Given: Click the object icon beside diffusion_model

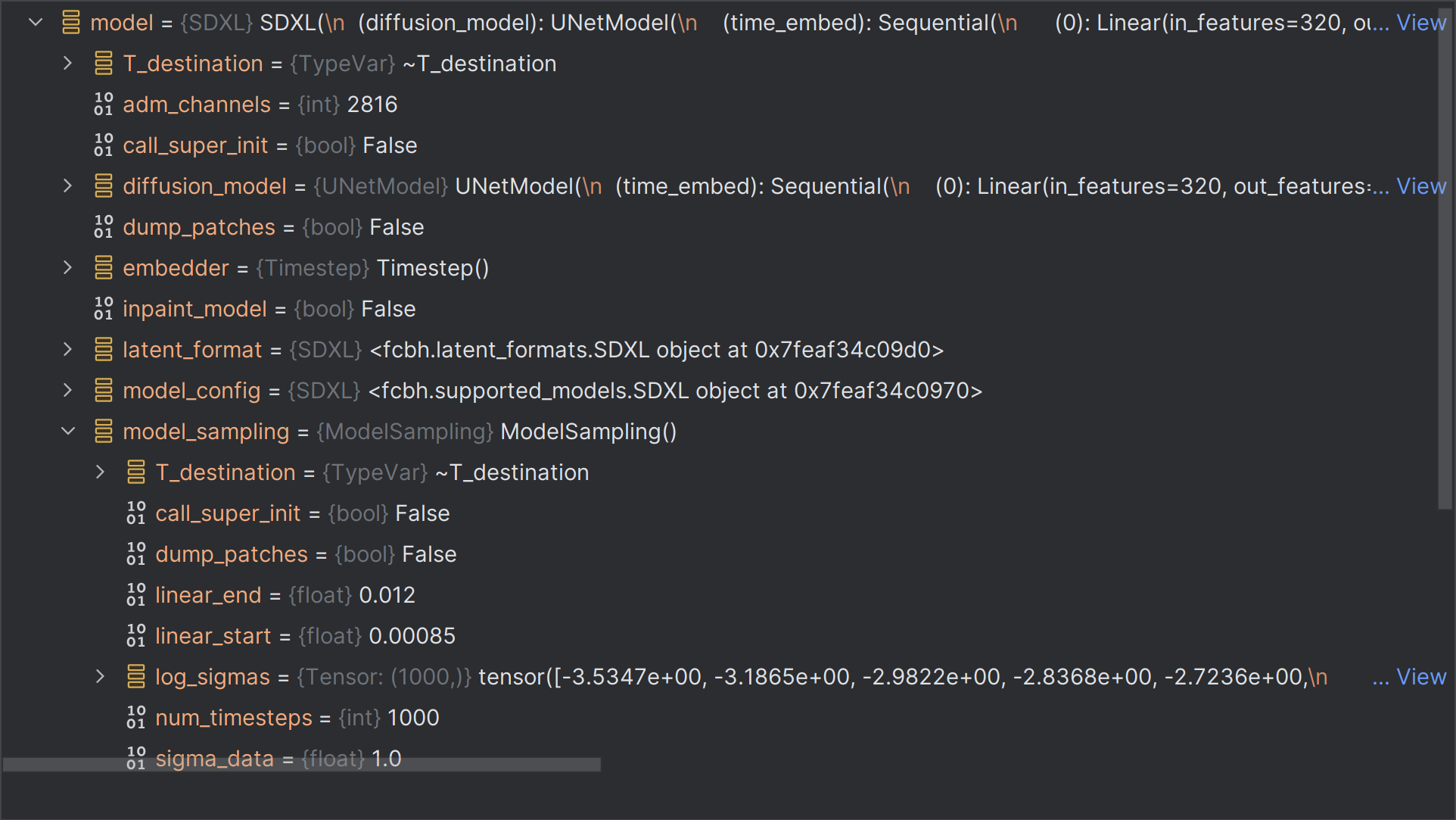Looking at the screenshot, I should click(x=104, y=186).
